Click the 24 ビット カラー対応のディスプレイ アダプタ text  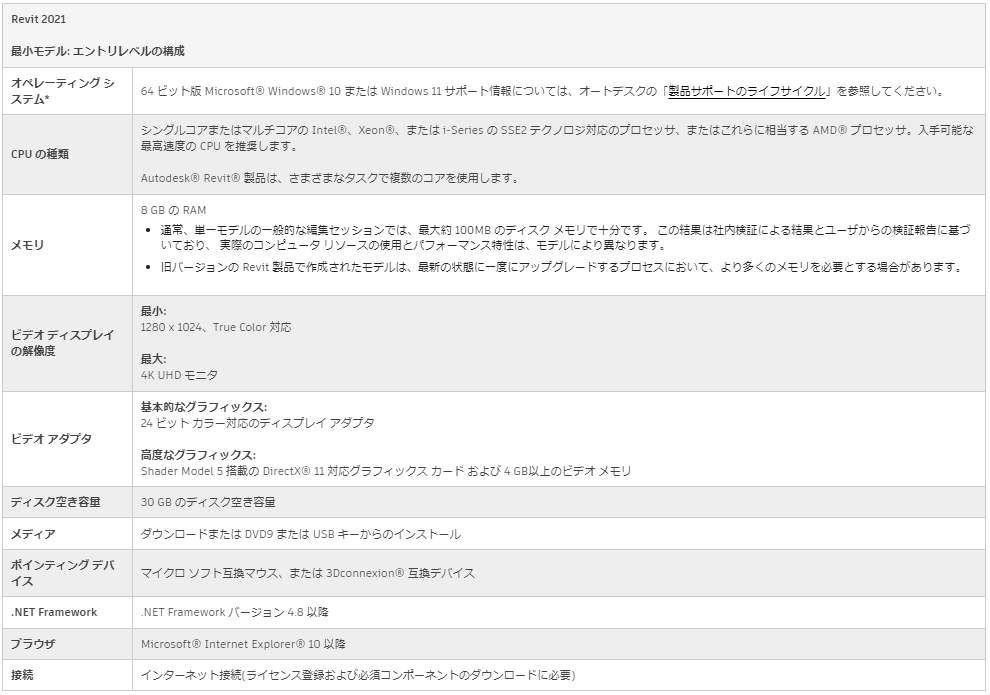[x=258, y=423]
